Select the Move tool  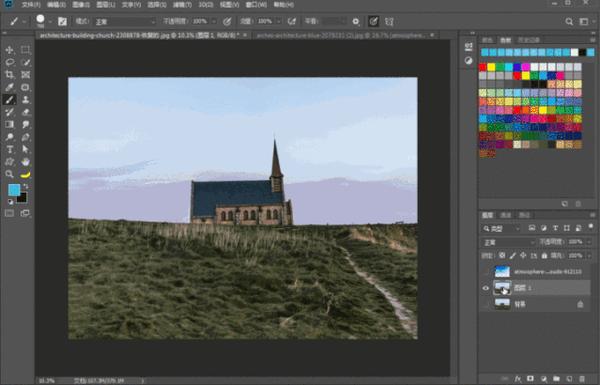[9, 50]
